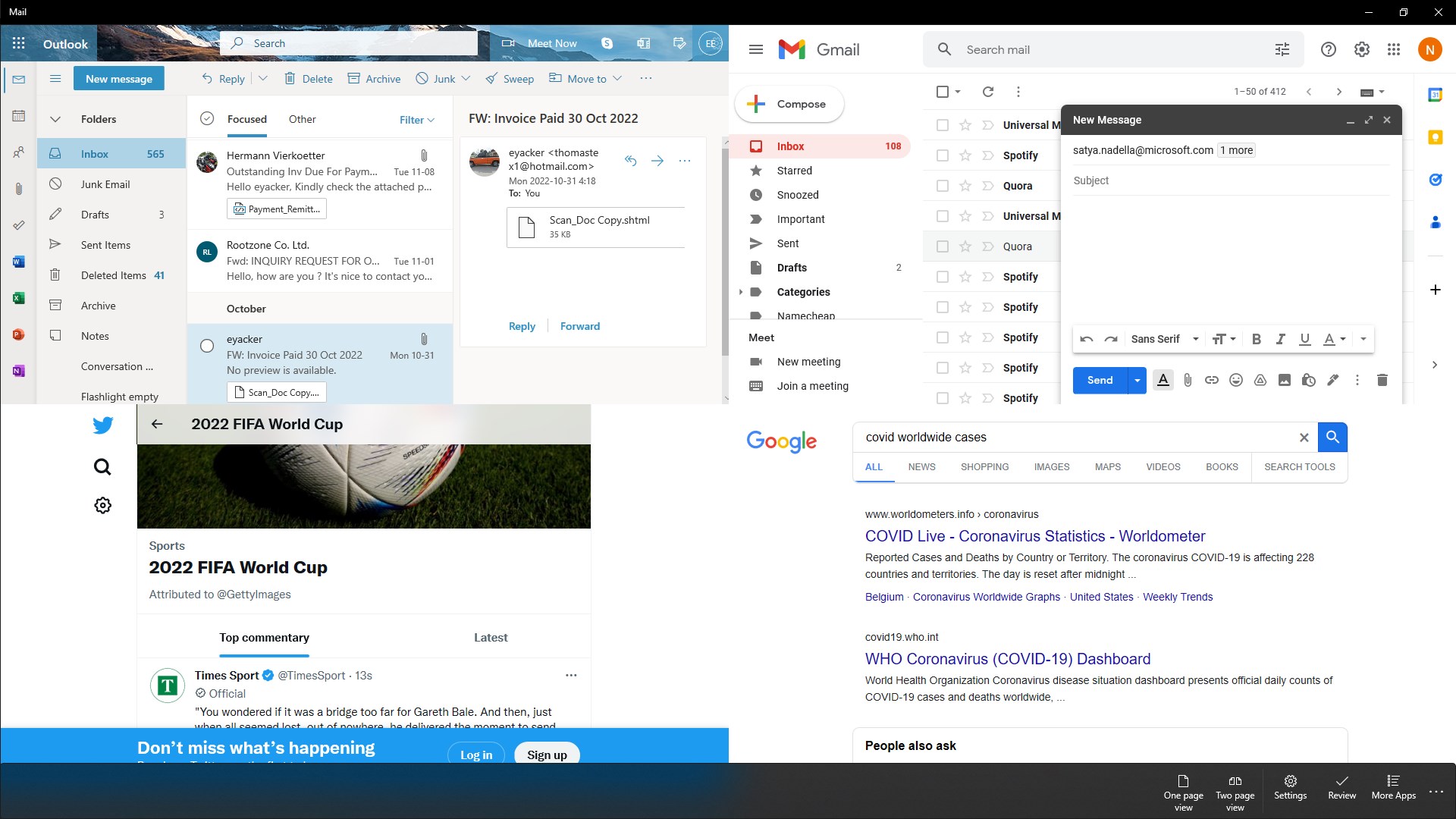Open Excel from the Outlook sidebar

(19, 297)
